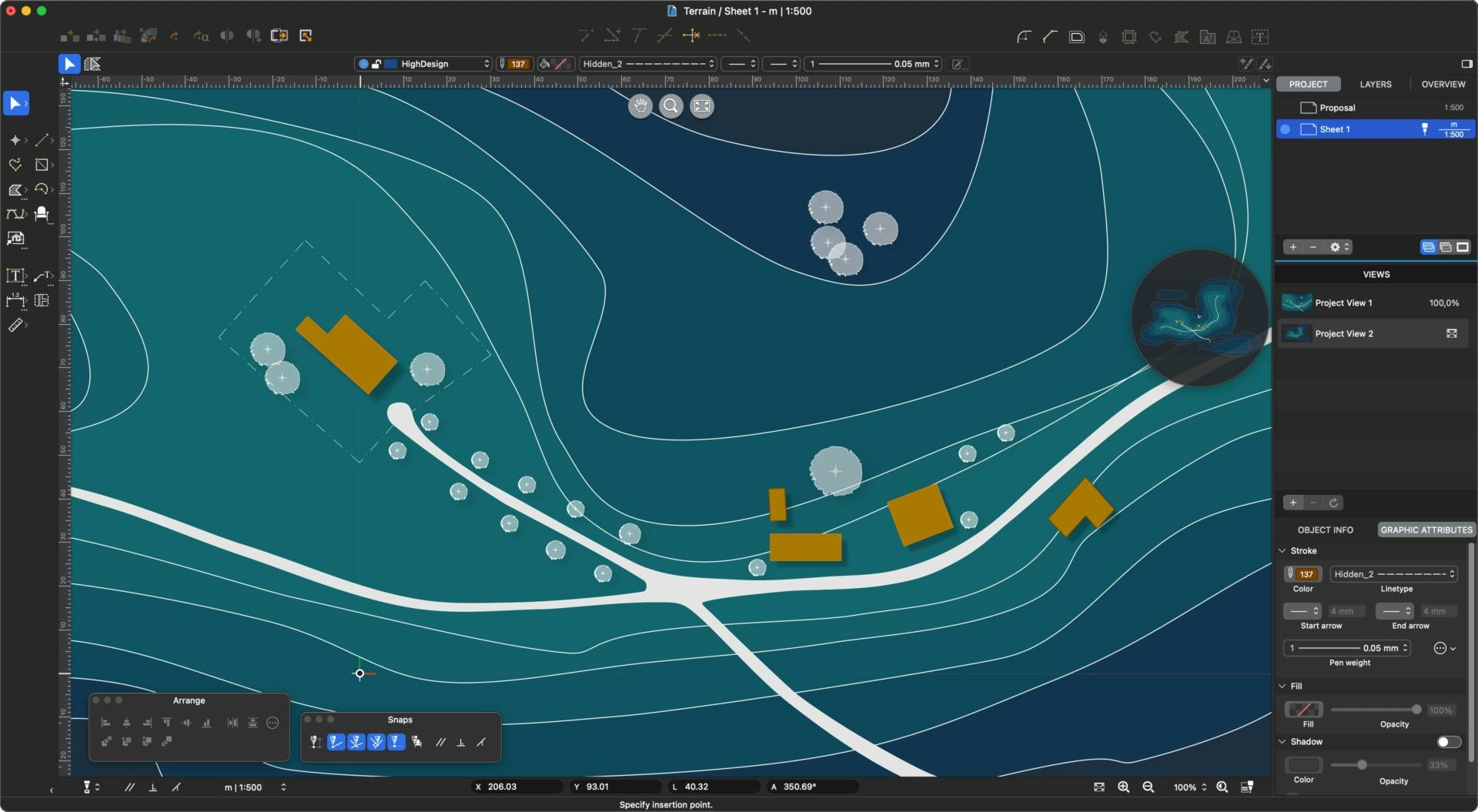Image resolution: width=1478 pixels, height=812 pixels.
Task: Select the Line tool in the left toolbar
Action: click(43, 139)
